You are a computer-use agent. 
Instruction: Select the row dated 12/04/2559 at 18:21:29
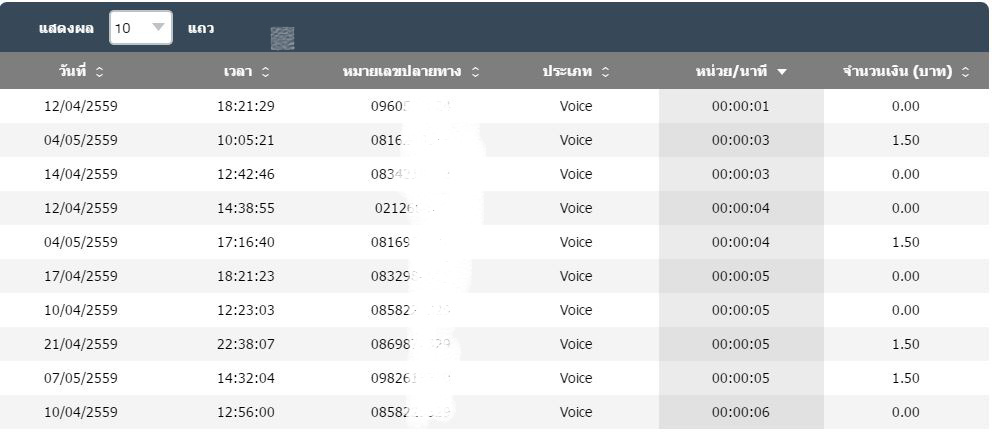(81, 106)
